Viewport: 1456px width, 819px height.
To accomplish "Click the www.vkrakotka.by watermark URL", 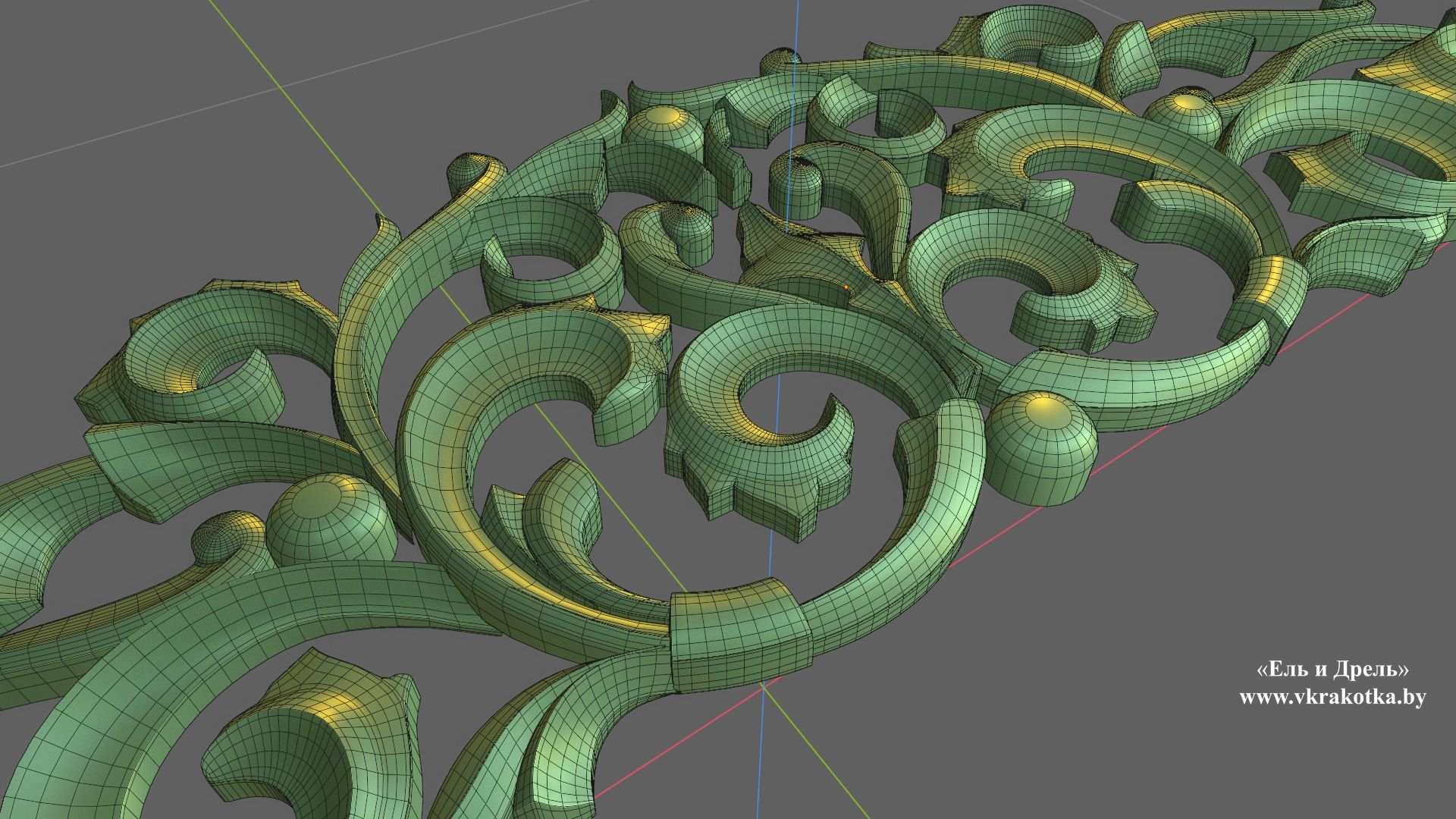I will coord(1332,698).
